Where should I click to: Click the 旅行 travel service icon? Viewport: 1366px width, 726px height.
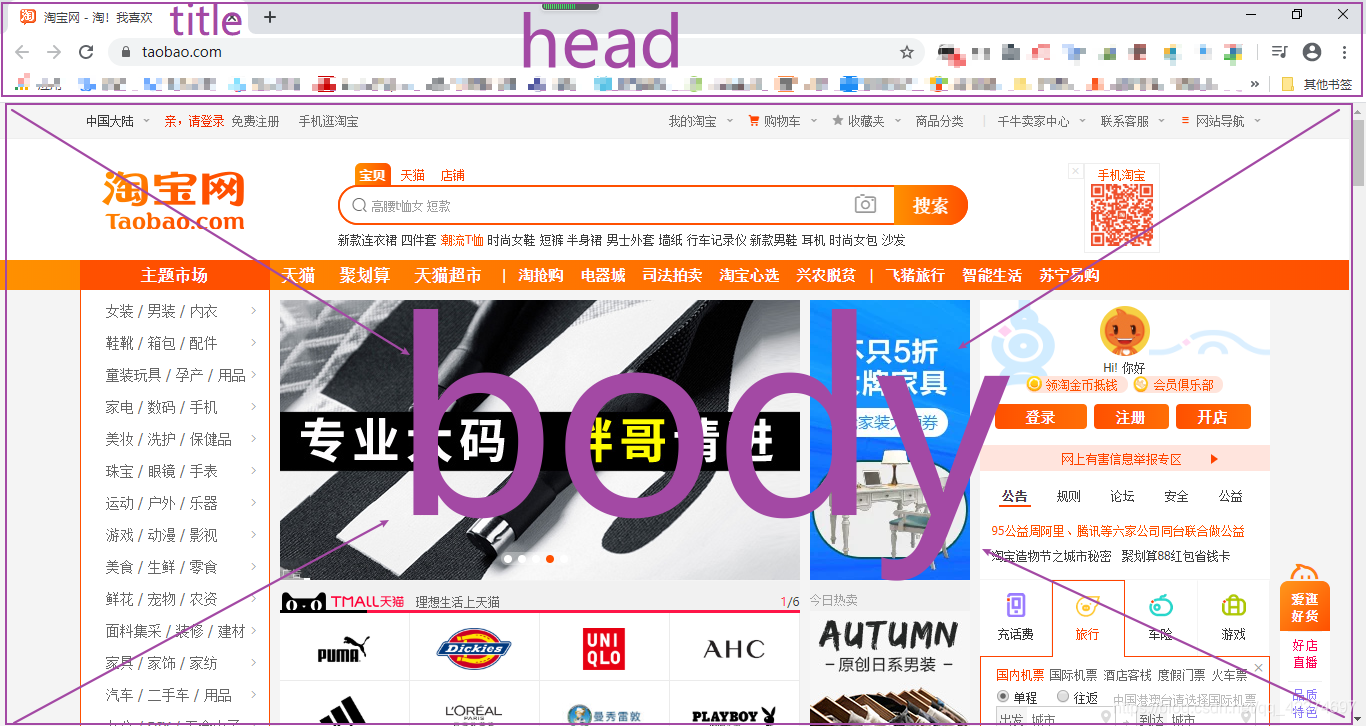pyautogui.click(x=1088, y=606)
